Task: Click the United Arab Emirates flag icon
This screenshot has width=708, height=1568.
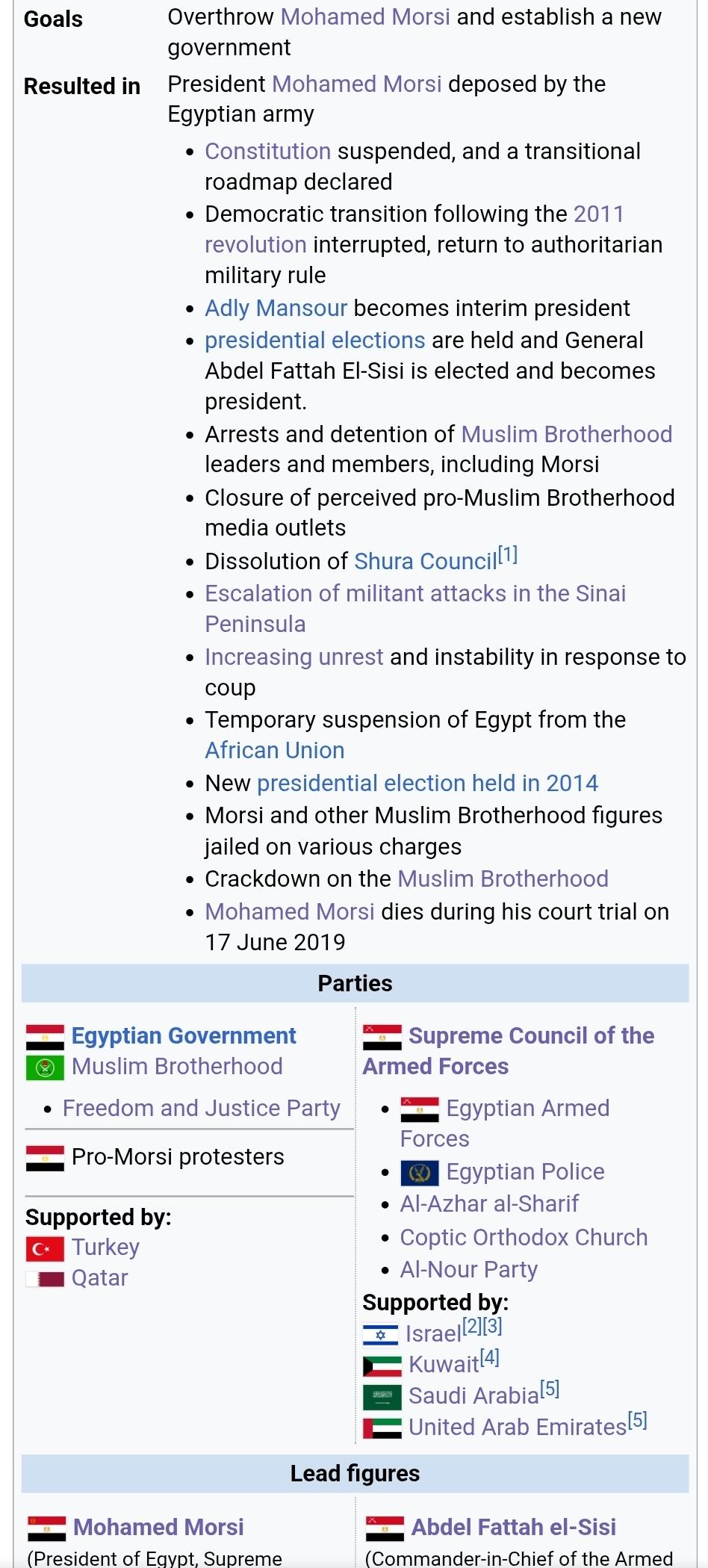Action: (x=382, y=1428)
